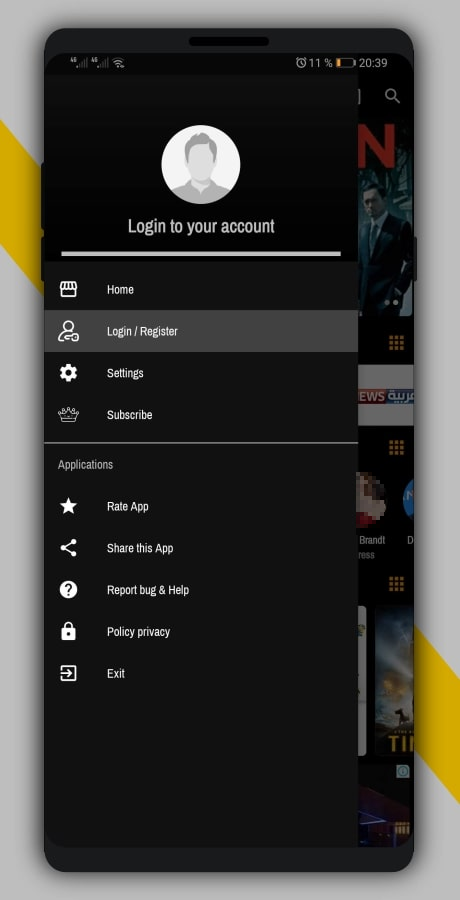
Task: Tap Login to your account text
Action: pyautogui.click(x=201, y=226)
